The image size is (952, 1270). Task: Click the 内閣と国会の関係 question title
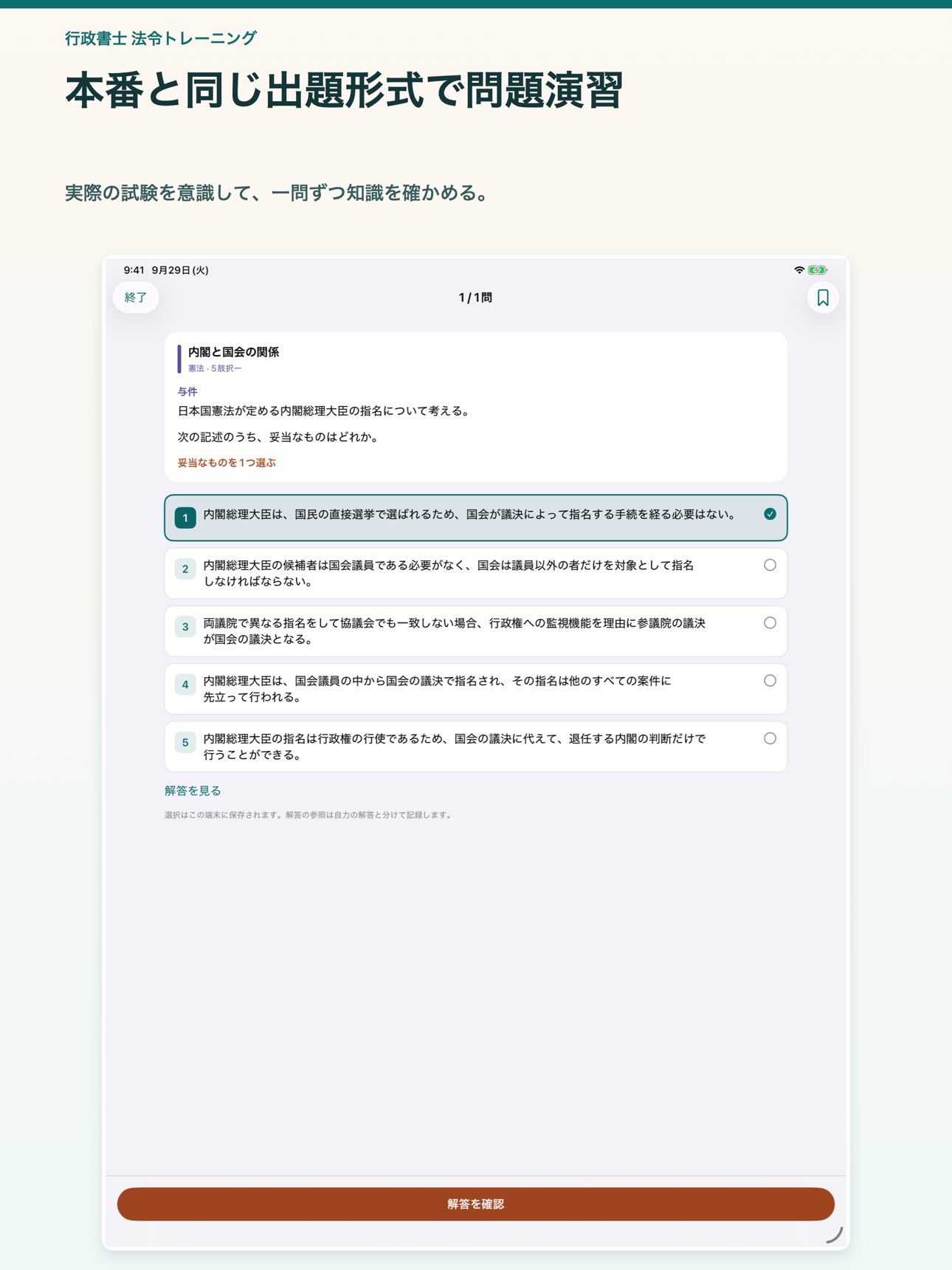coord(233,352)
